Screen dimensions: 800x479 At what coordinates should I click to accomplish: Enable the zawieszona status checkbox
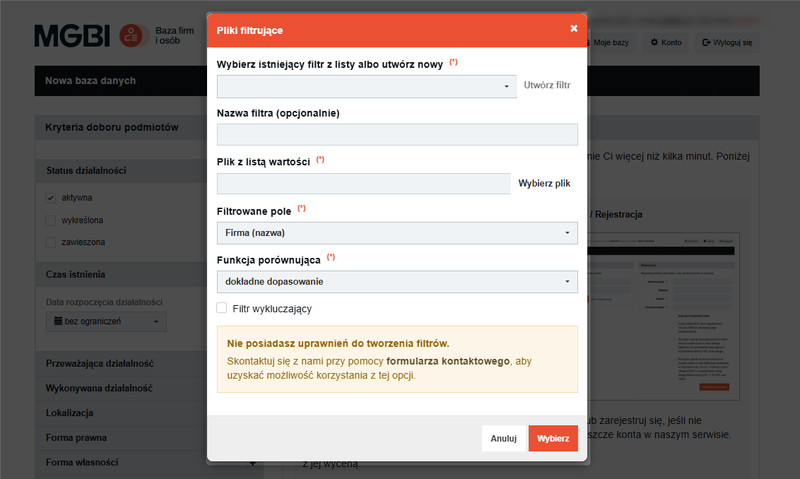[x=51, y=242]
